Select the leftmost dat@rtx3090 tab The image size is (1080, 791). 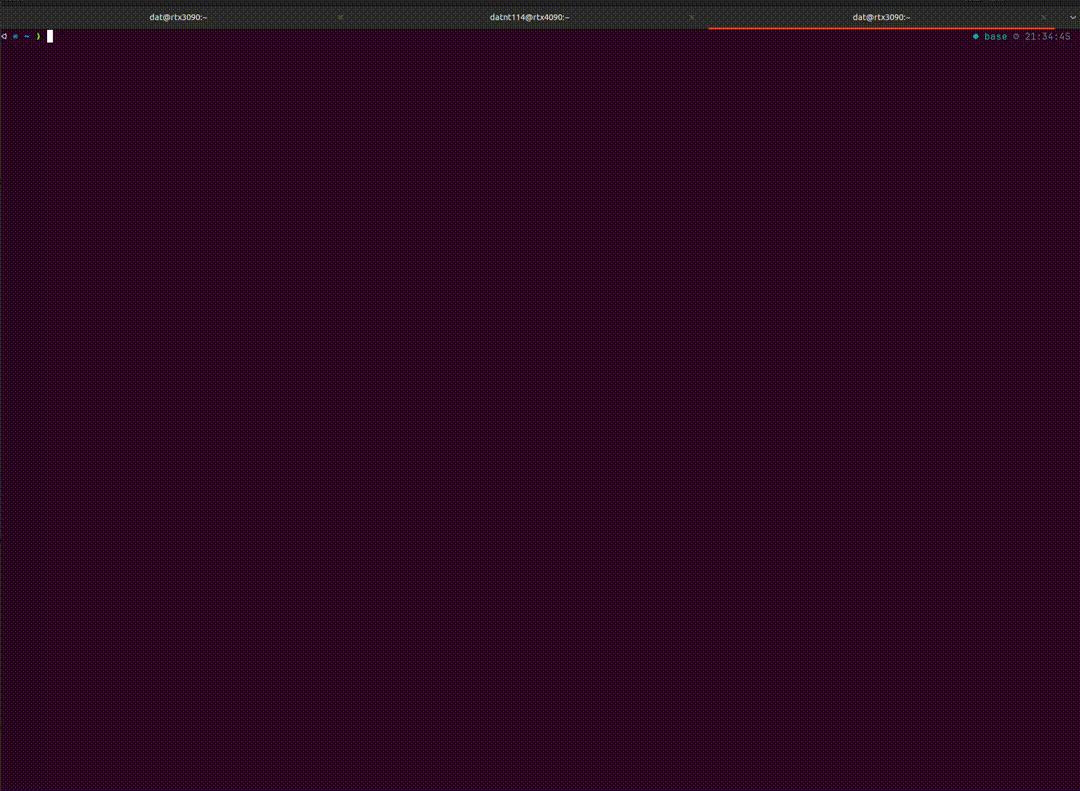click(x=177, y=17)
